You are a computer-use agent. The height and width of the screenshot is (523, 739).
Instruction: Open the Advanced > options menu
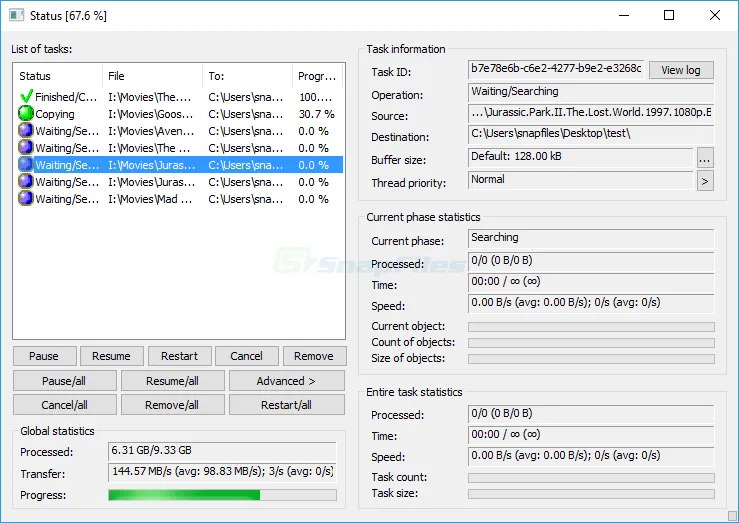pos(287,381)
